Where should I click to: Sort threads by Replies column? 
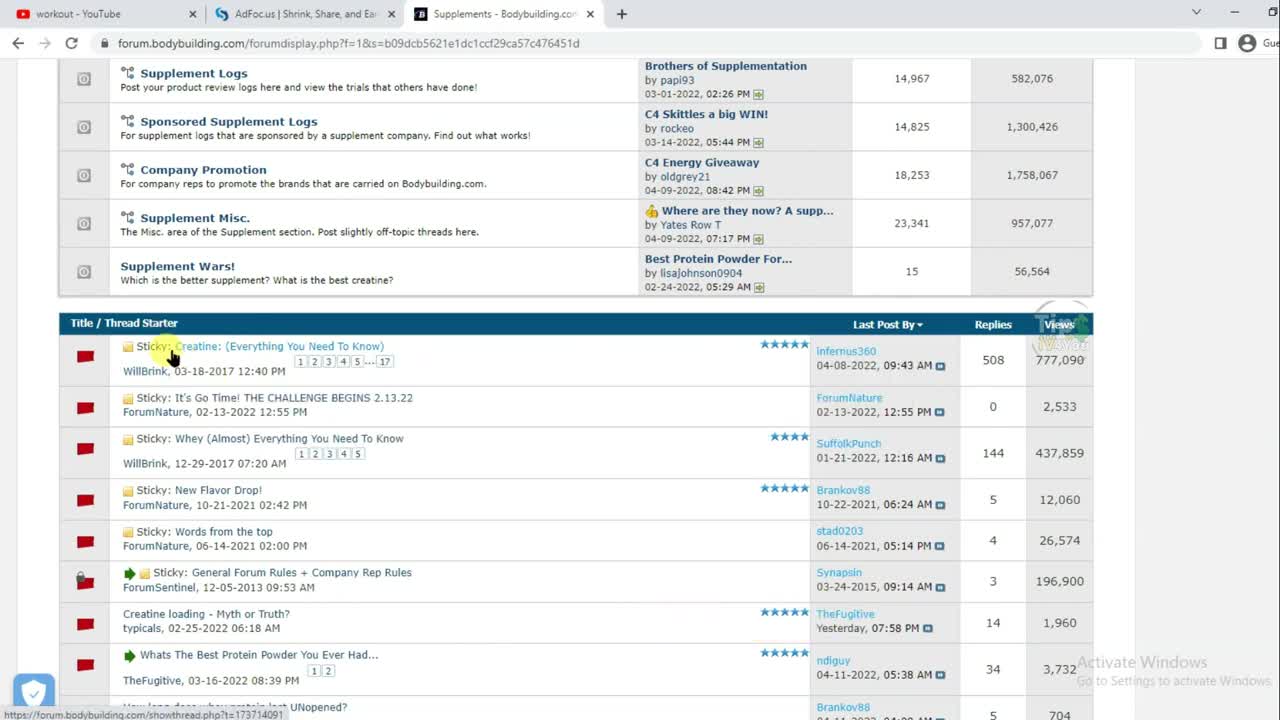993,325
